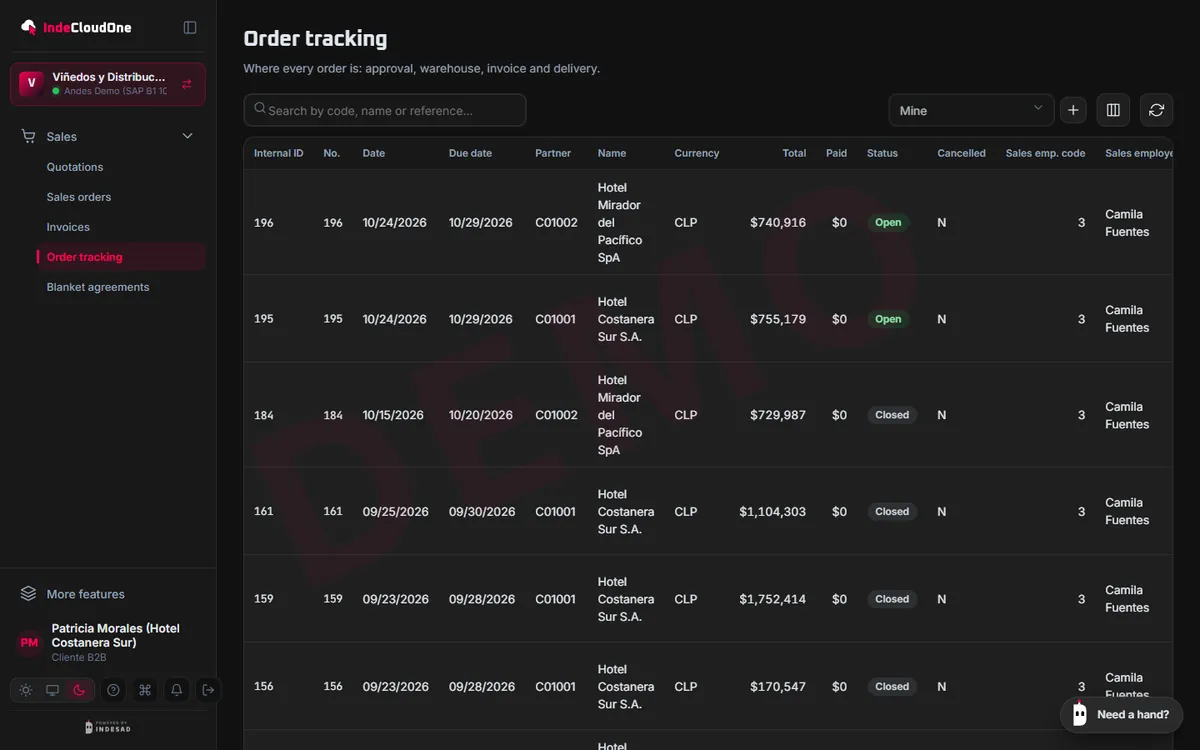Open the column settings icon
The width and height of the screenshot is (1200, 750).
click(x=1113, y=110)
